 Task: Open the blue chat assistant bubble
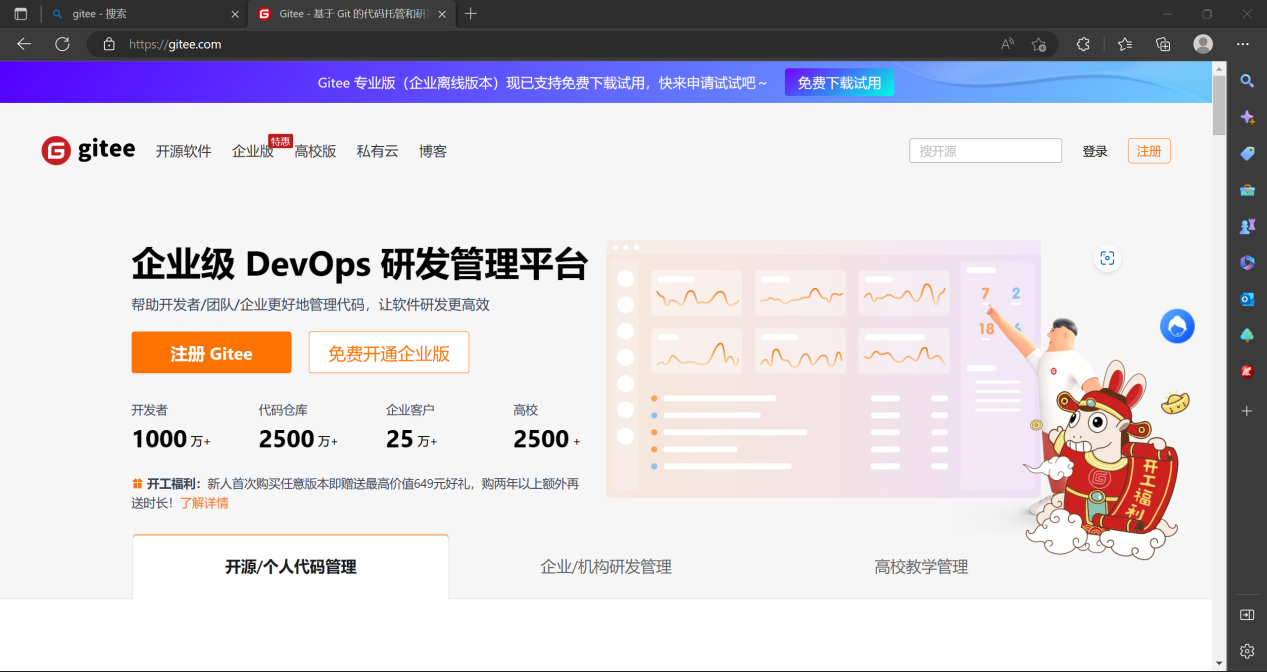[x=1177, y=326]
